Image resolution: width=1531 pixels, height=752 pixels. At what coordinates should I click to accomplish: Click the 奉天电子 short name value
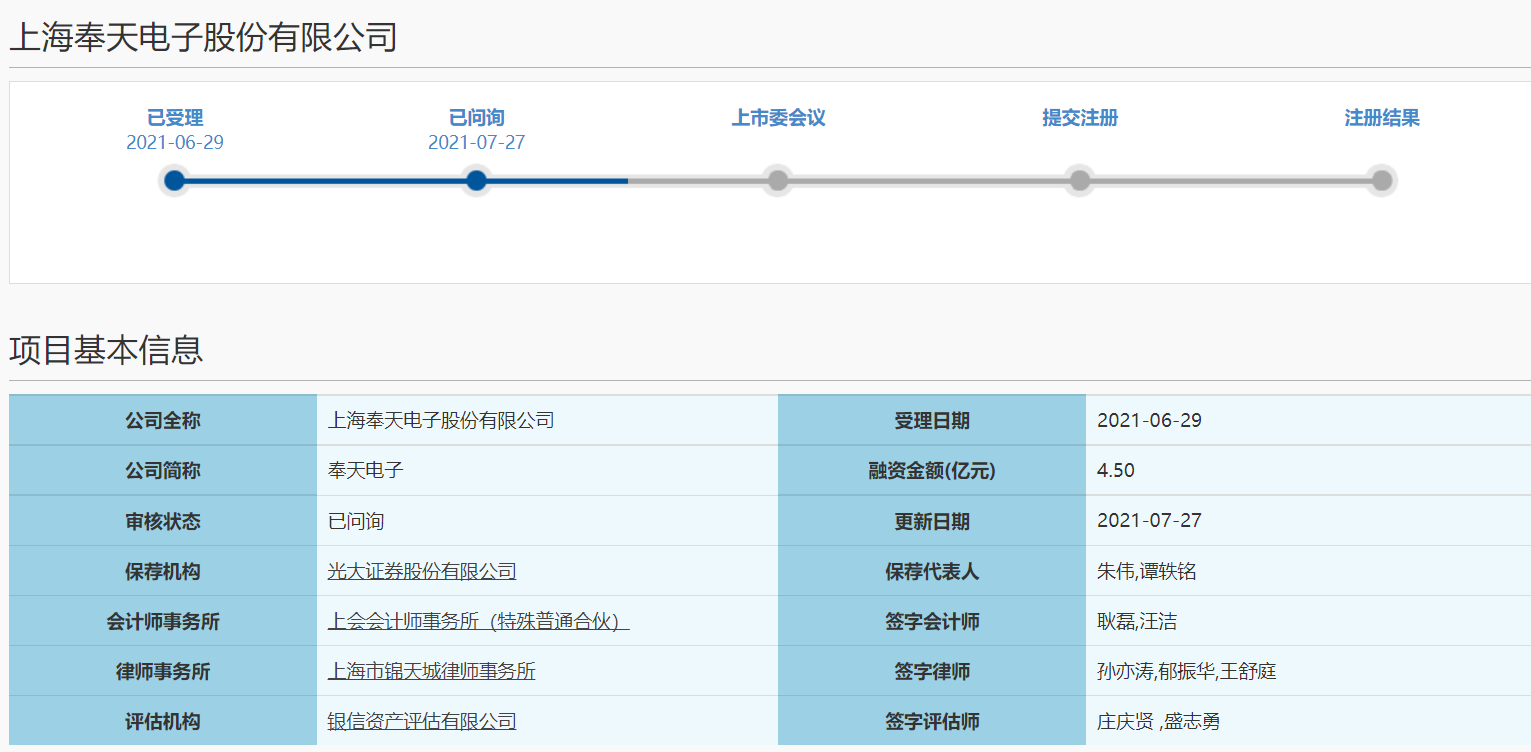click(x=365, y=471)
